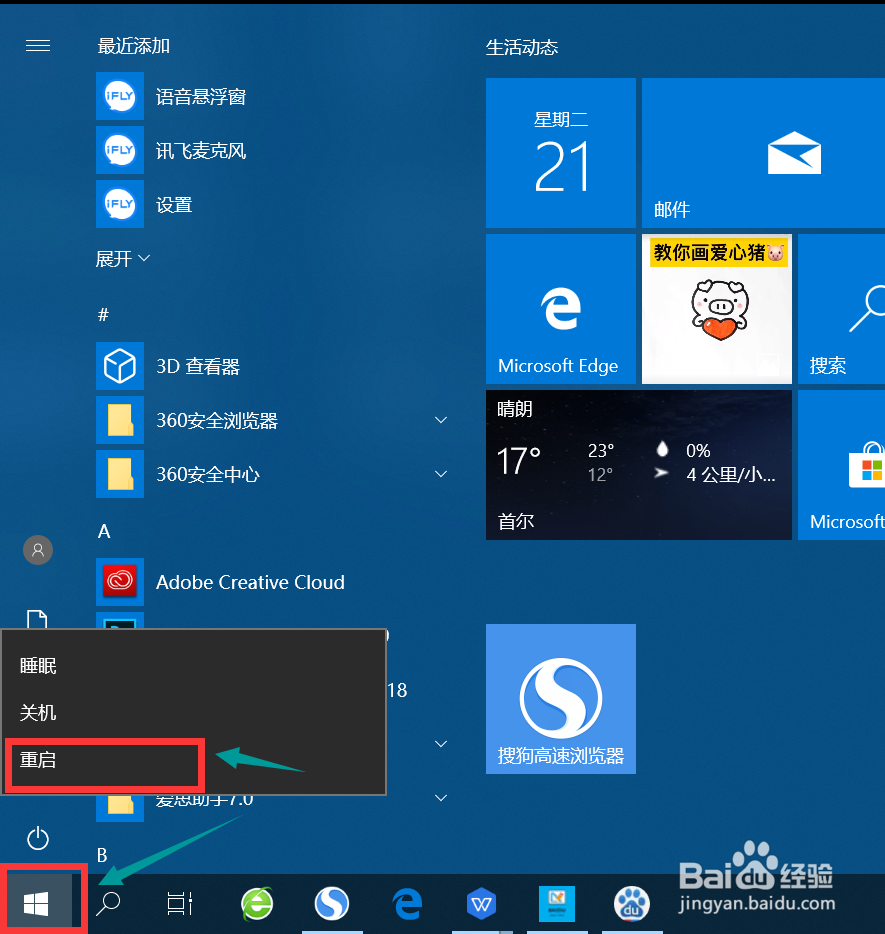Expand the 360安全浏览器 folder chevron

click(x=441, y=420)
